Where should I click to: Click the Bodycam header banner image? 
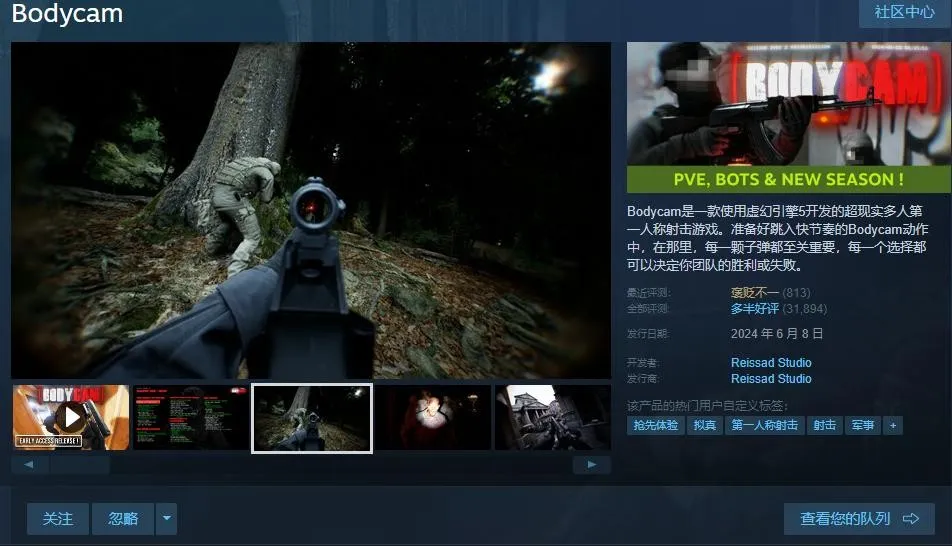[789, 117]
